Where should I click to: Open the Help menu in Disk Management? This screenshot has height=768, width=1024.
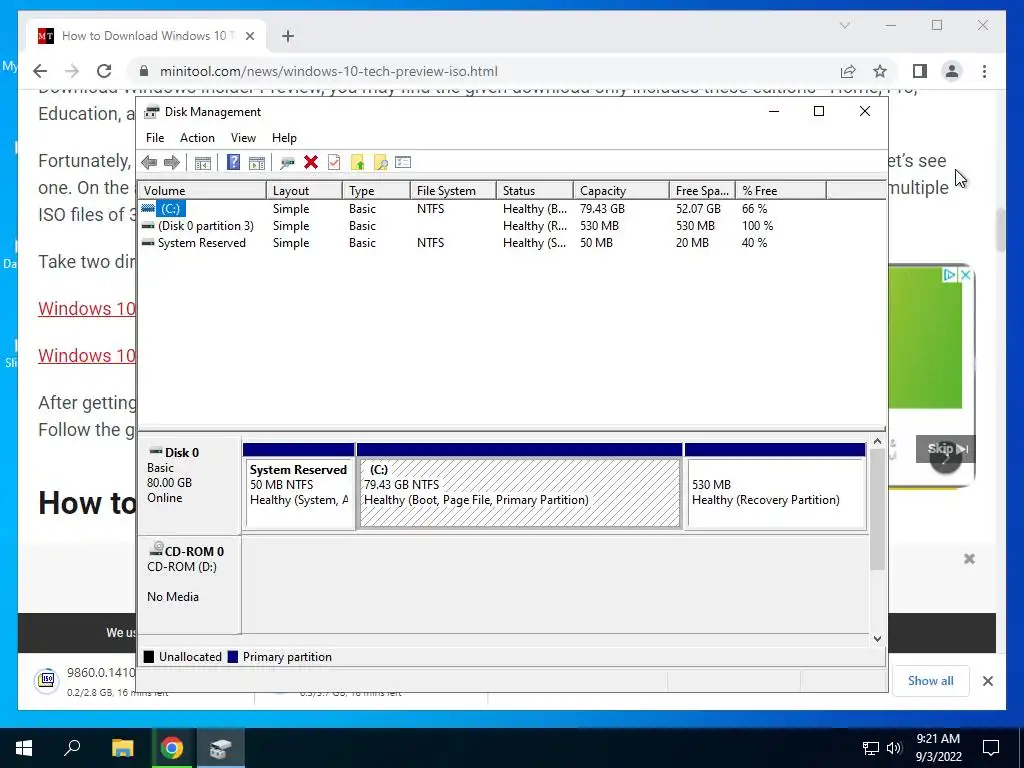click(284, 138)
